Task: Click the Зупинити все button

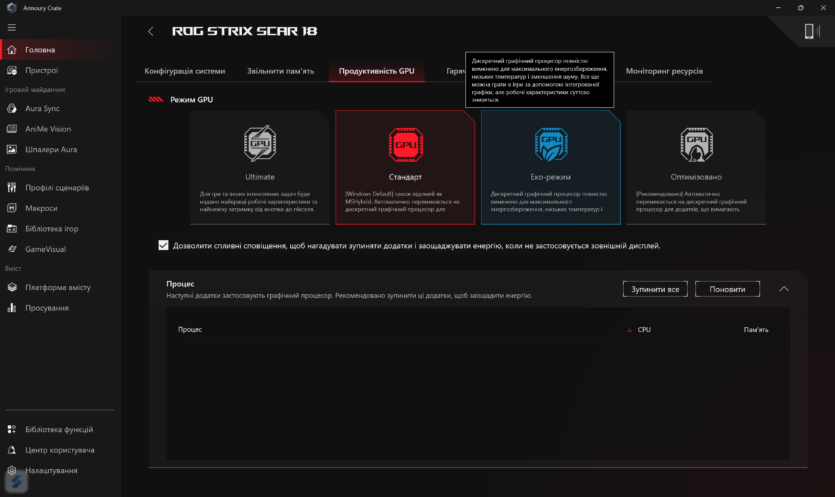Action: [x=655, y=289]
